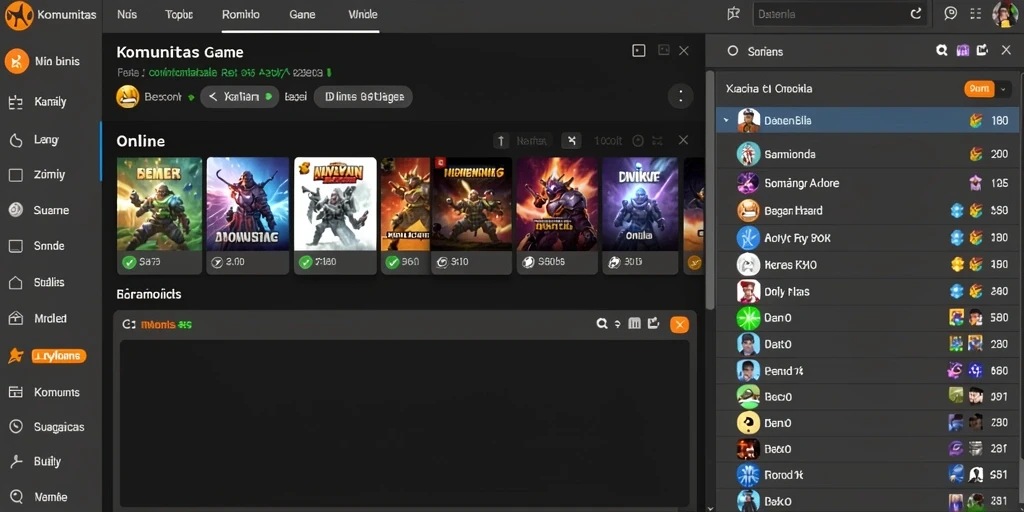Toggle the icon beside S10 price
The image size is (1024, 512).
coord(442,263)
